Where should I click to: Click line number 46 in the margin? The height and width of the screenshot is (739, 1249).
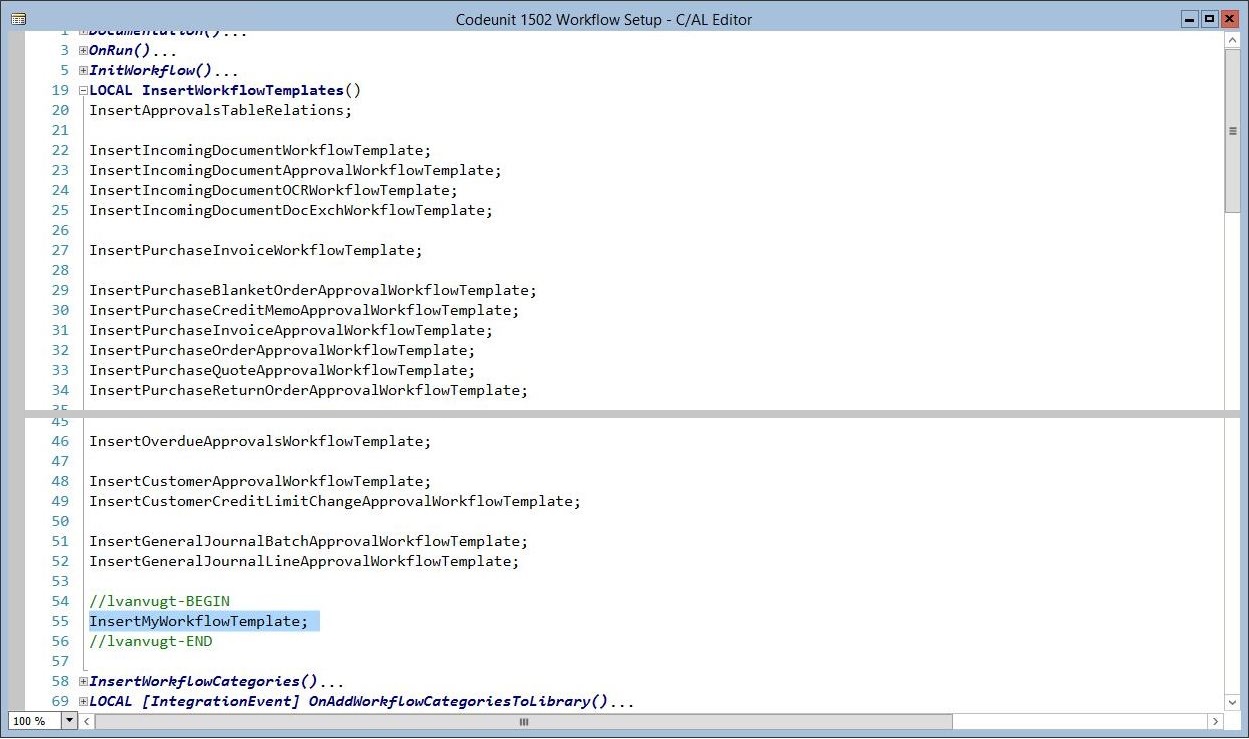click(x=60, y=441)
